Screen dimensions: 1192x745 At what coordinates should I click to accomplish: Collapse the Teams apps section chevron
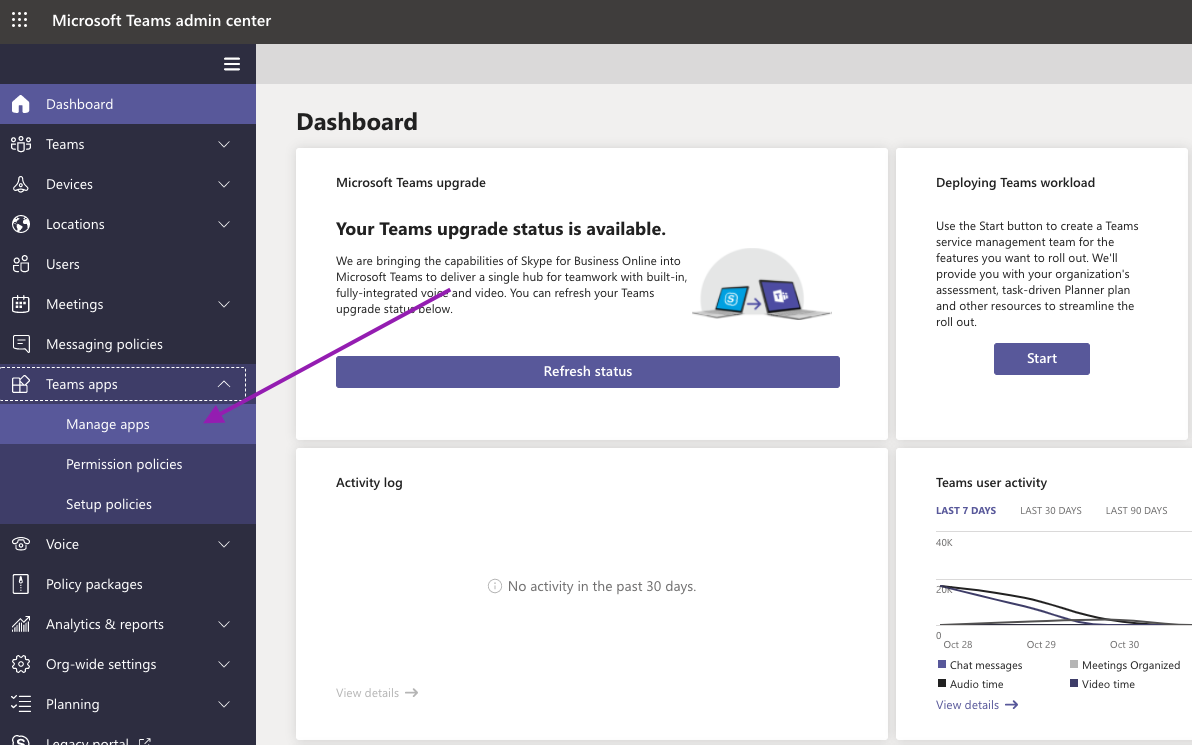(x=224, y=384)
